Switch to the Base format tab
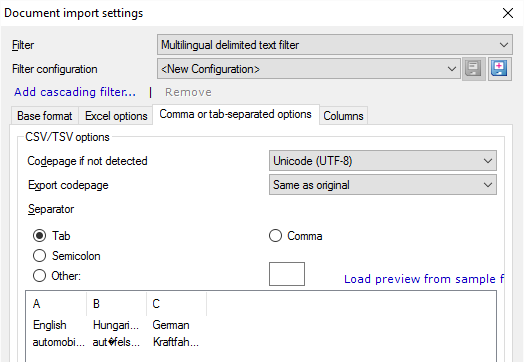 click(45, 116)
